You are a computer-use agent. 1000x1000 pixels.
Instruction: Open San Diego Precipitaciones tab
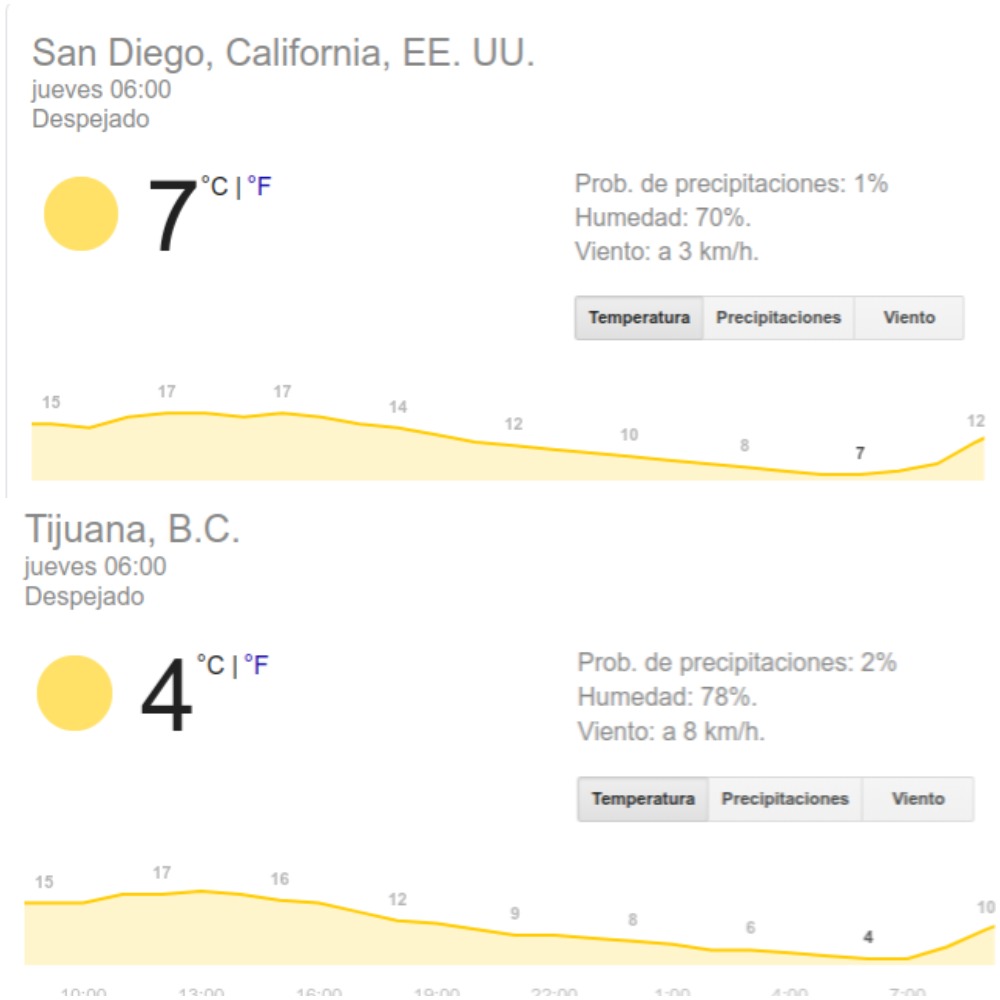pyautogui.click(x=778, y=318)
